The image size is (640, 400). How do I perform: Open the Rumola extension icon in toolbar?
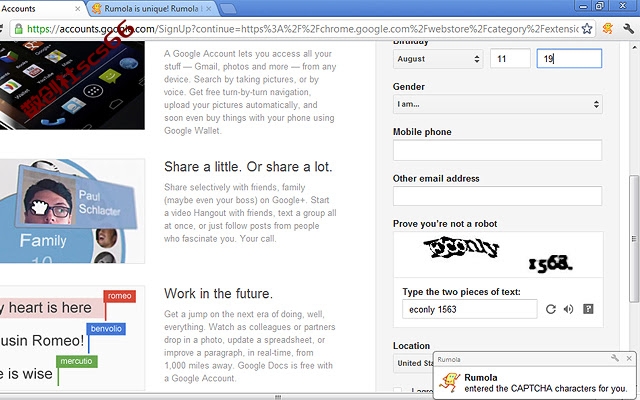[x=608, y=28]
